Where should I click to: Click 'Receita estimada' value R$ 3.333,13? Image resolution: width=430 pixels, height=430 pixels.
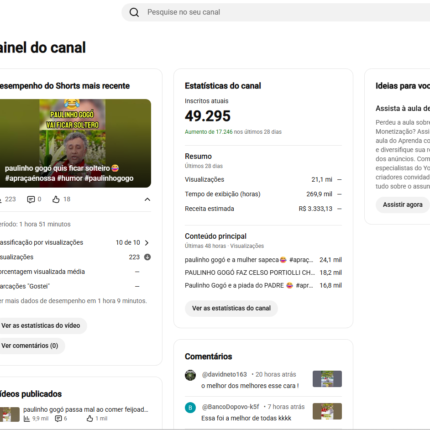315,209
